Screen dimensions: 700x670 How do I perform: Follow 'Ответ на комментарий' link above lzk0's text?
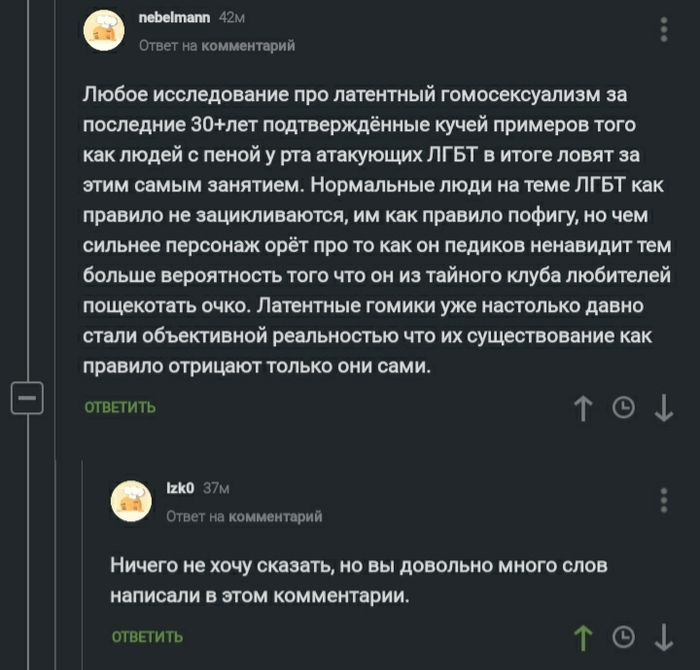[244, 516]
